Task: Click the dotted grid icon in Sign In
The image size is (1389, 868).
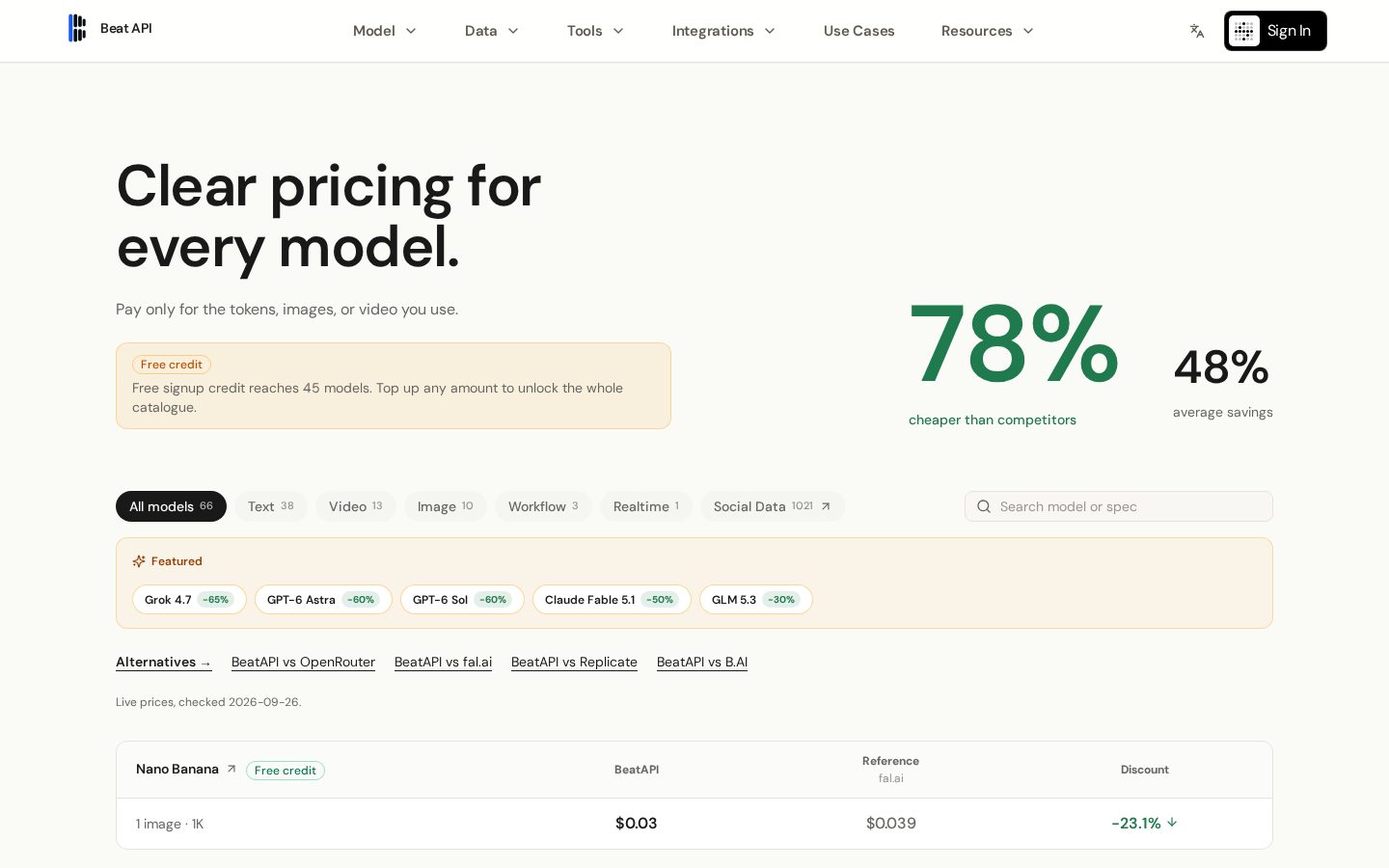Action: pos(1243,31)
